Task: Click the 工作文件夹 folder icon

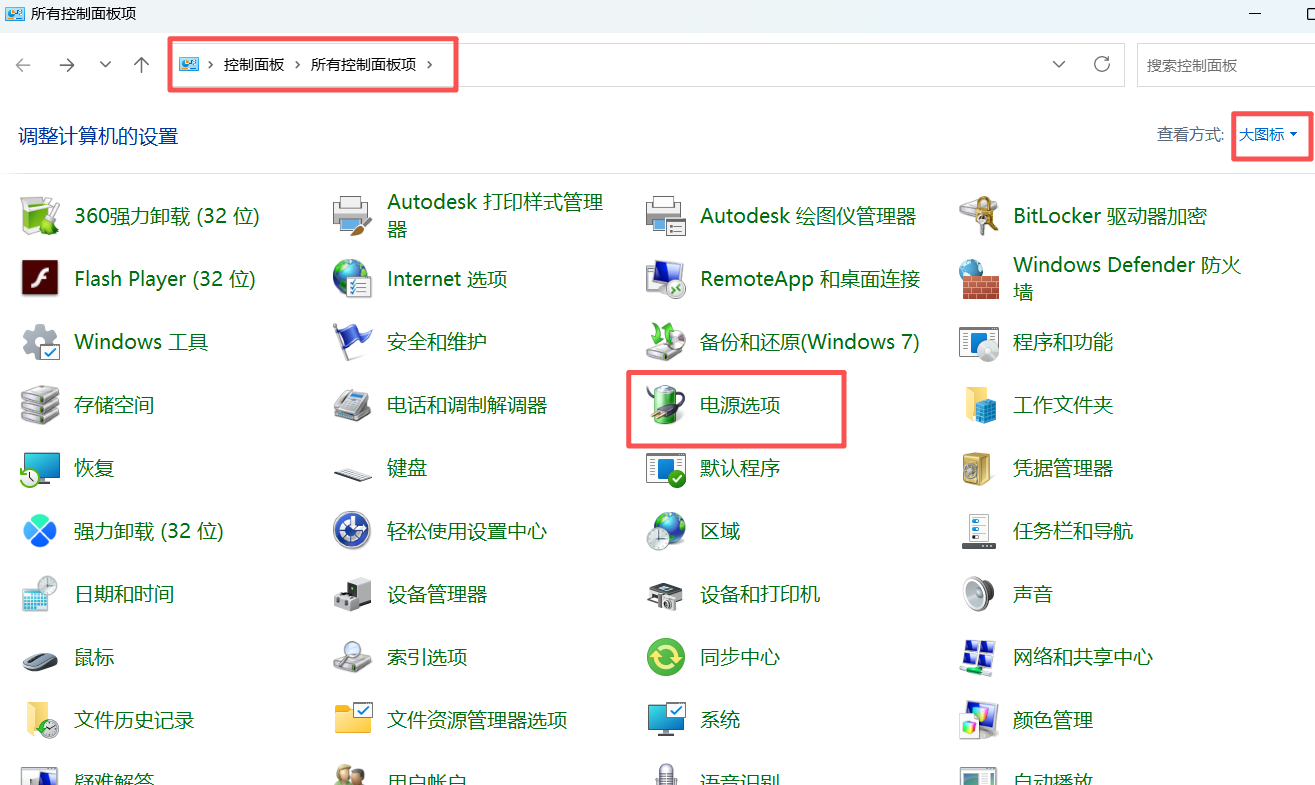Action: [x=979, y=405]
